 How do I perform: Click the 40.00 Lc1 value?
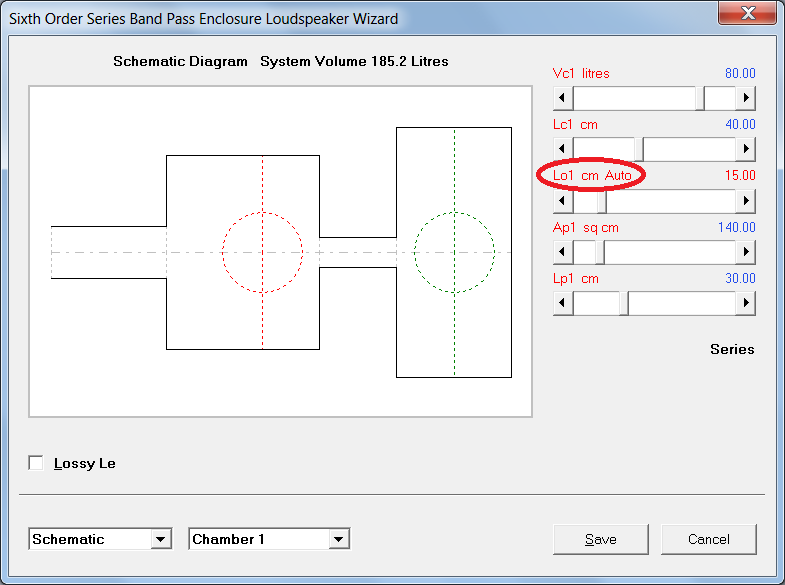(740, 125)
